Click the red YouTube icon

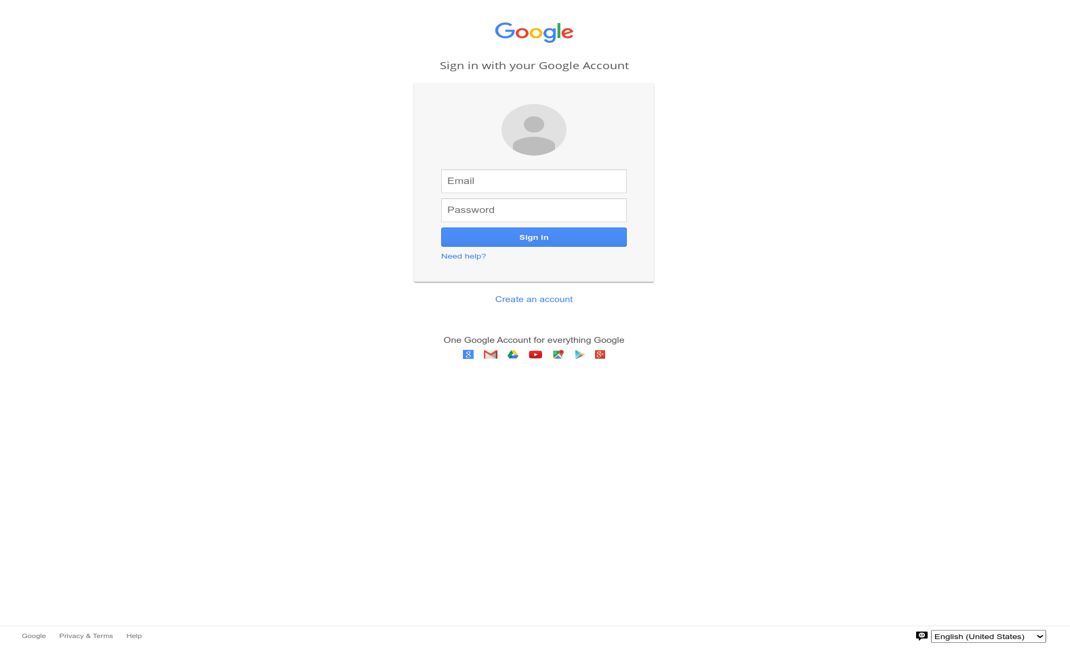(x=536, y=355)
